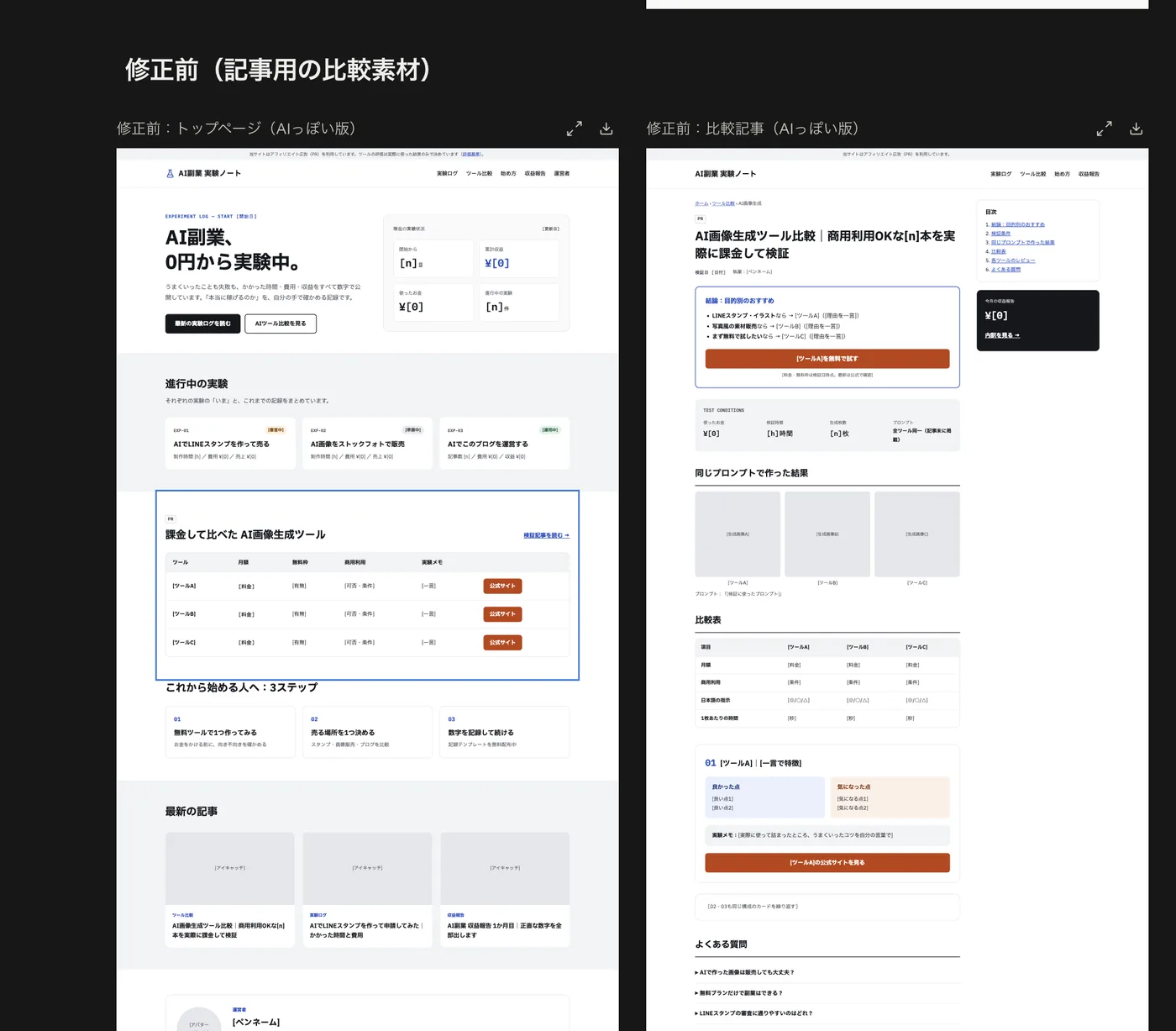
Task: Jump to 結論：目的別のおすすめ in the 目次
Action: coord(1018,224)
